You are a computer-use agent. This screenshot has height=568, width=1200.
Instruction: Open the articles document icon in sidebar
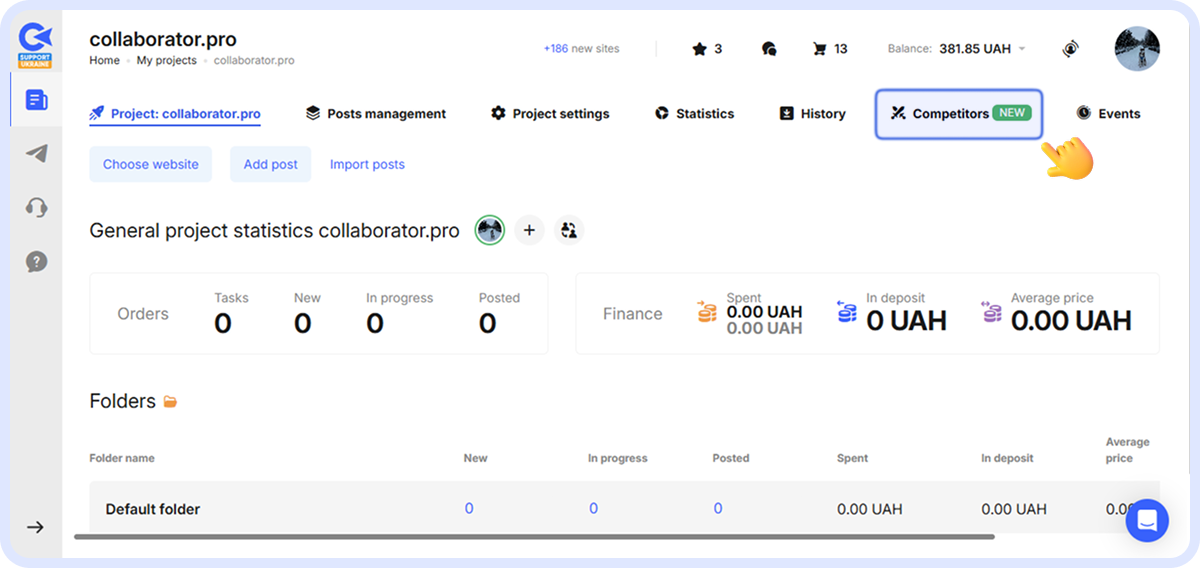coord(36,100)
